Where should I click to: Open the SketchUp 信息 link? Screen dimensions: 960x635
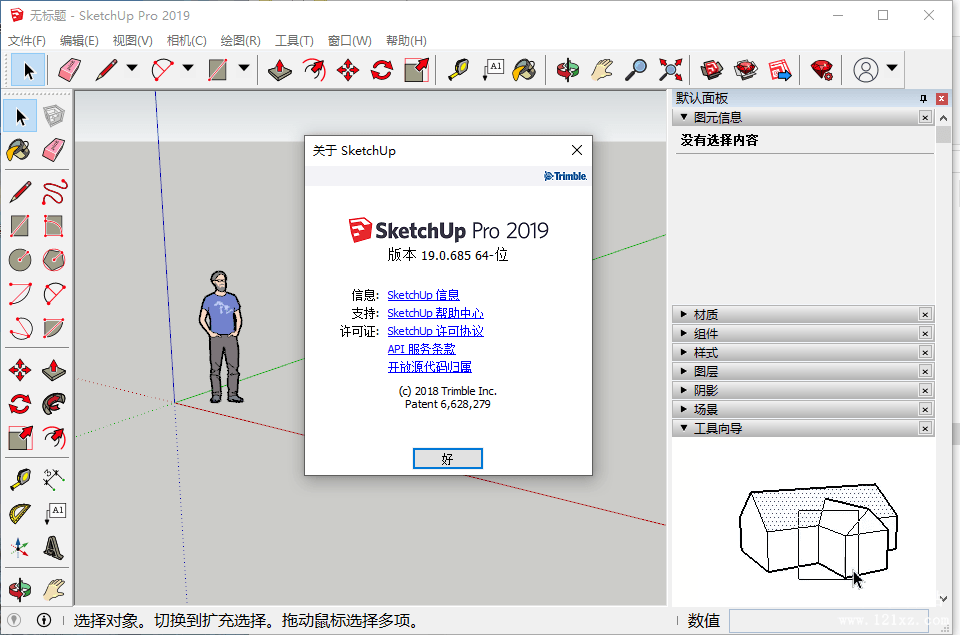tap(423, 295)
